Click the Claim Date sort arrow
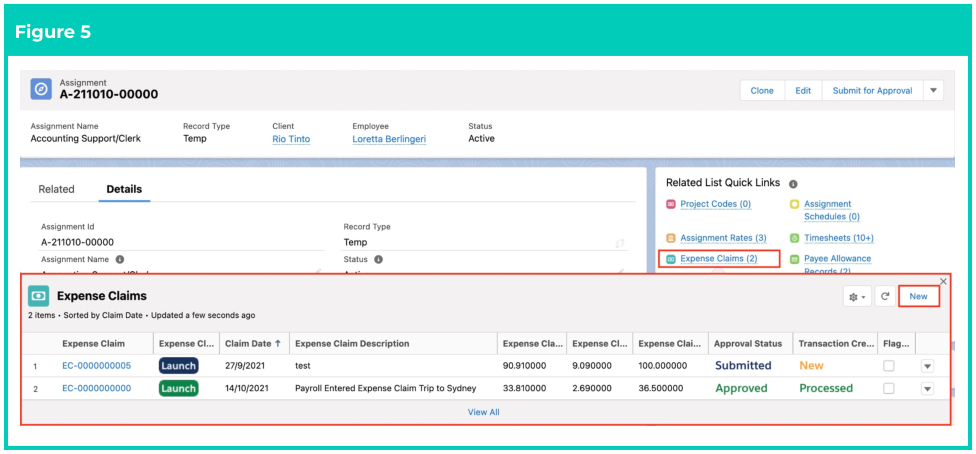Image resolution: width=976 pixels, height=454 pixels. click(278, 343)
